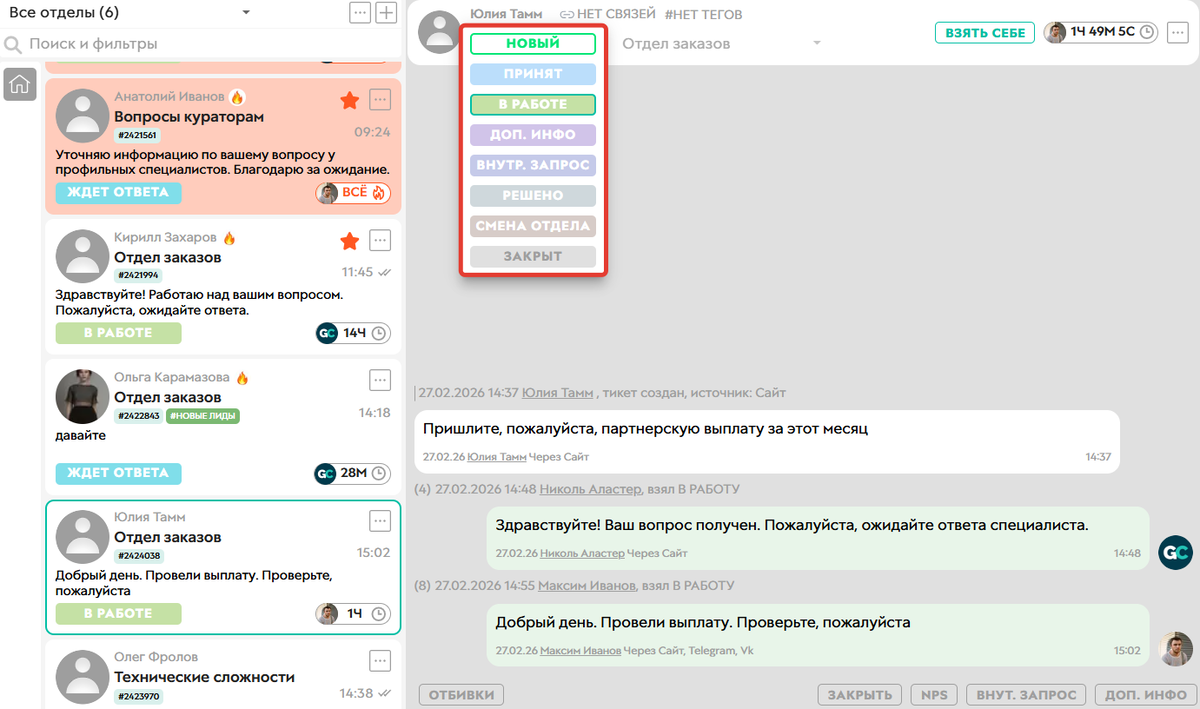Image resolution: width=1200 pixels, height=709 pixels.
Task: Click Кирилл Захаров avatar in ticket list
Action: (81, 255)
